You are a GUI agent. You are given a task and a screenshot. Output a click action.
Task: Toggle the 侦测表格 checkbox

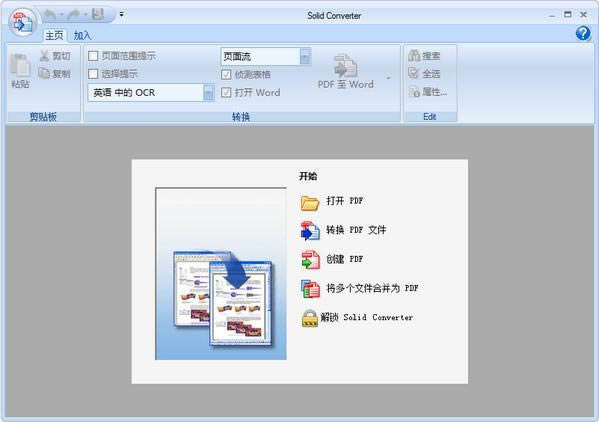[x=226, y=74]
